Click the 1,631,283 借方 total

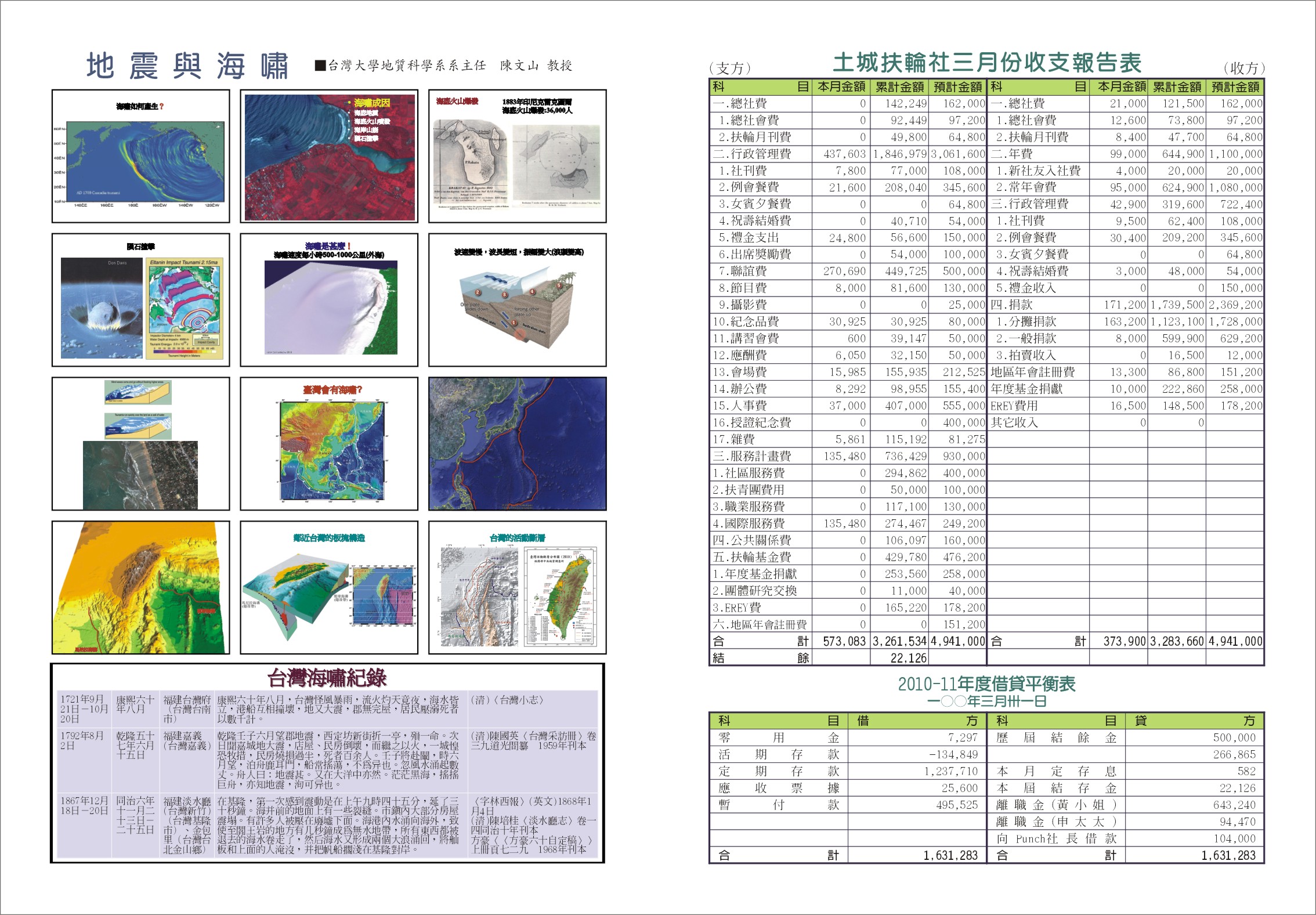(950, 855)
